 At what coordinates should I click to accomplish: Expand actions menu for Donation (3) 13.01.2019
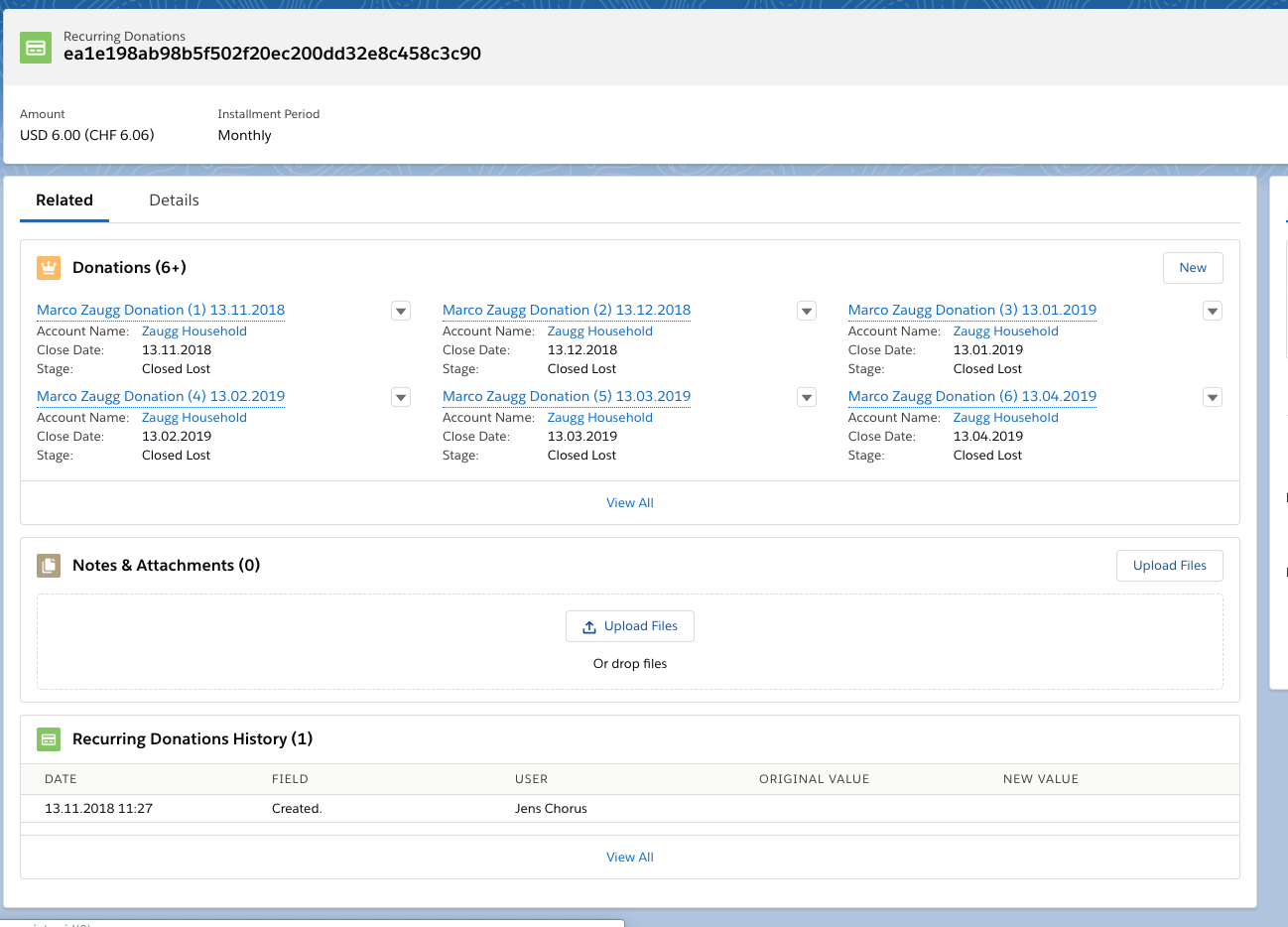pos(1212,312)
